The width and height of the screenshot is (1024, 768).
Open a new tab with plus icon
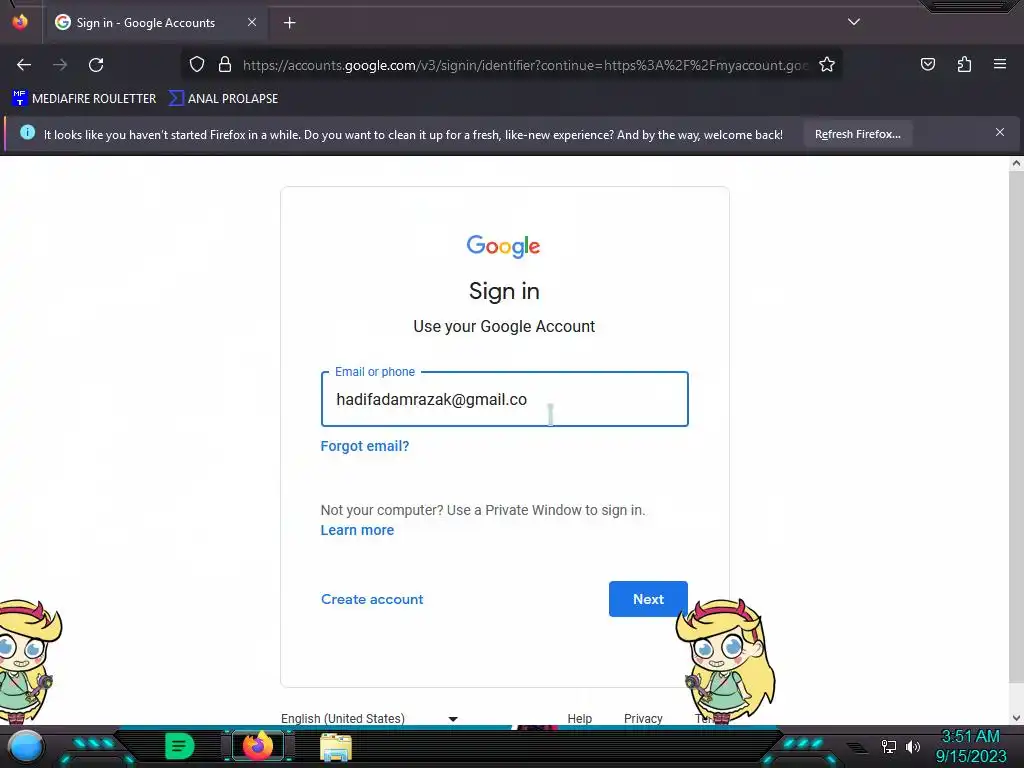(289, 23)
